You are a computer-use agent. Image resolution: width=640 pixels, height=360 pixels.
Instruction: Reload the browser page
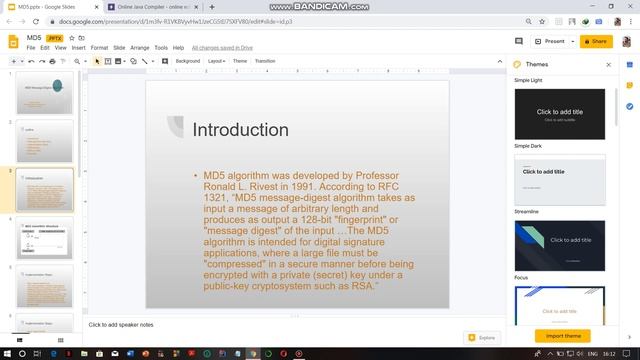click(x=36, y=22)
